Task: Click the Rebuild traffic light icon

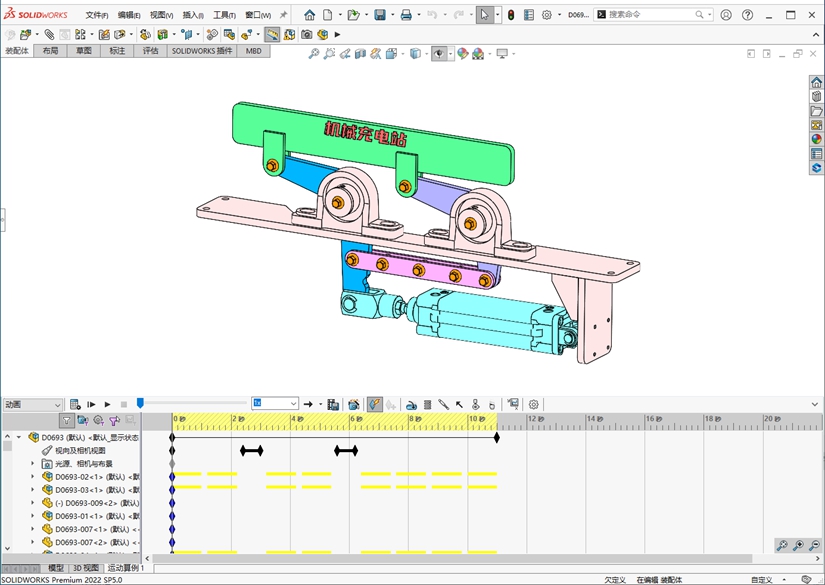Action: click(x=511, y=15)
